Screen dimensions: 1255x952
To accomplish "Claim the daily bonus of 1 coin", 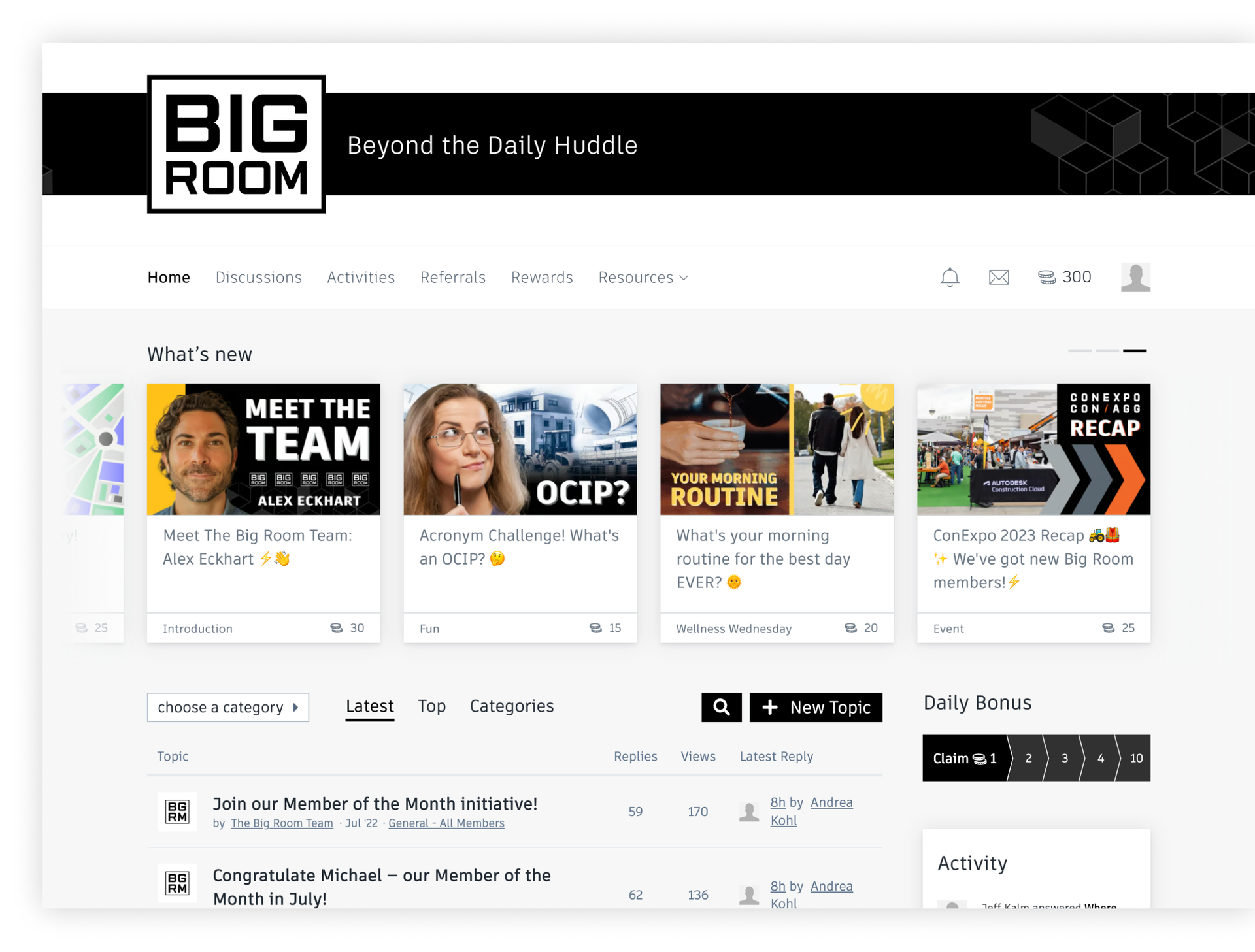I will (965, 758).
